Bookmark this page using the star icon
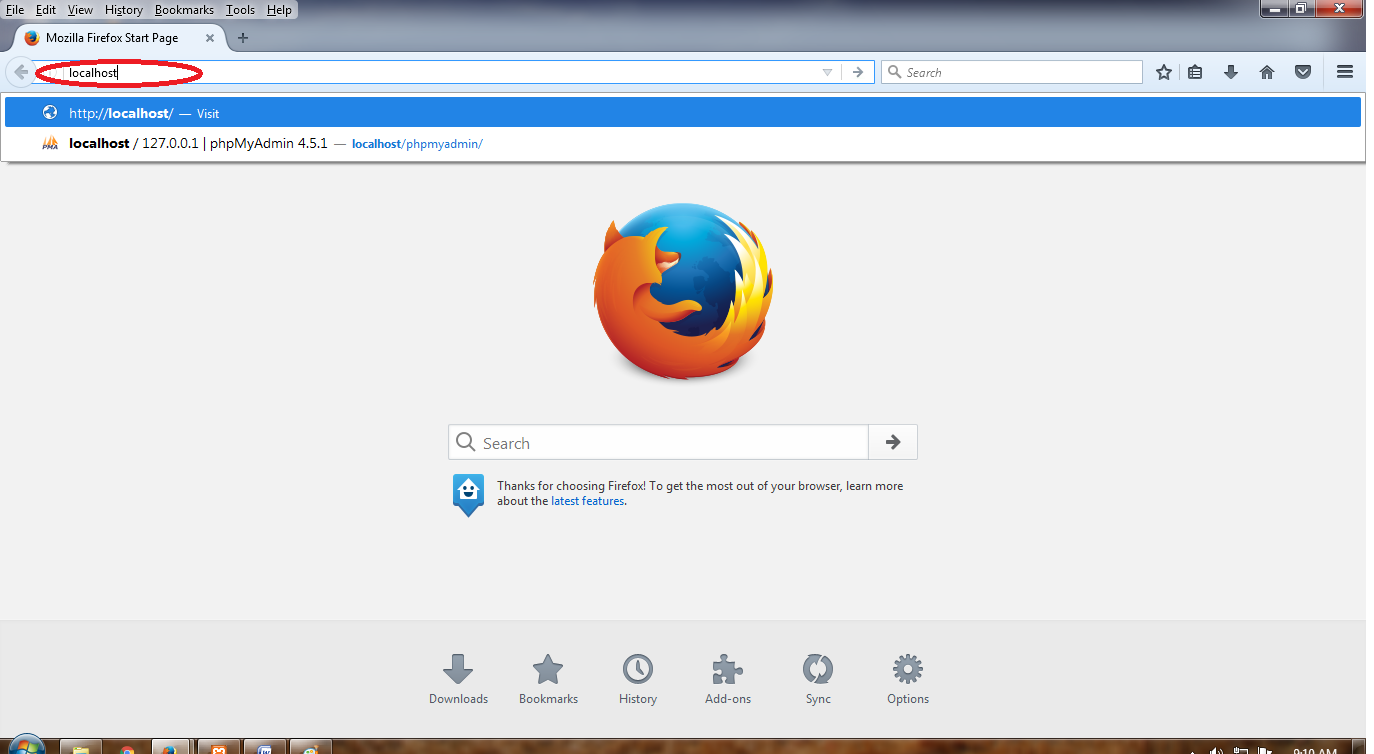 (1163, 71)
